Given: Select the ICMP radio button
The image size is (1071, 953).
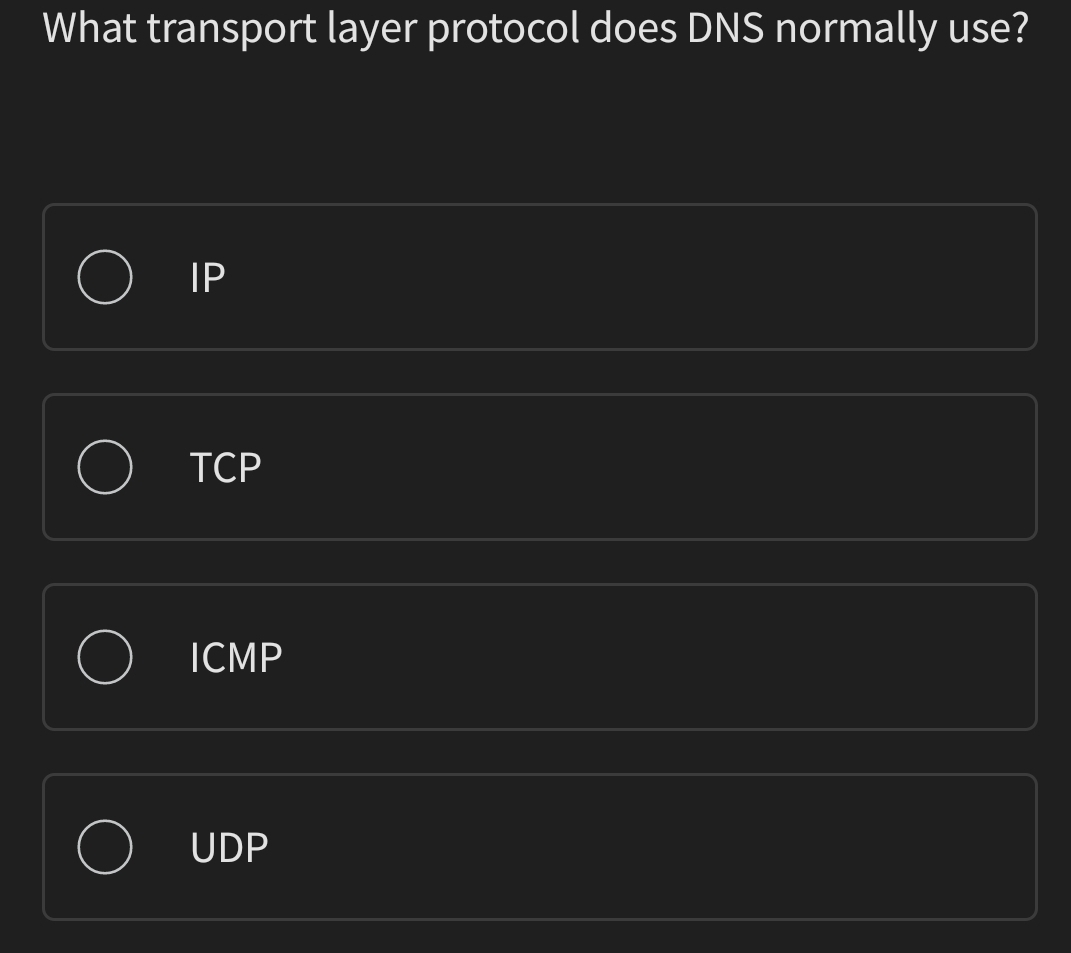Looking at the screenshot, I should 105,656.
